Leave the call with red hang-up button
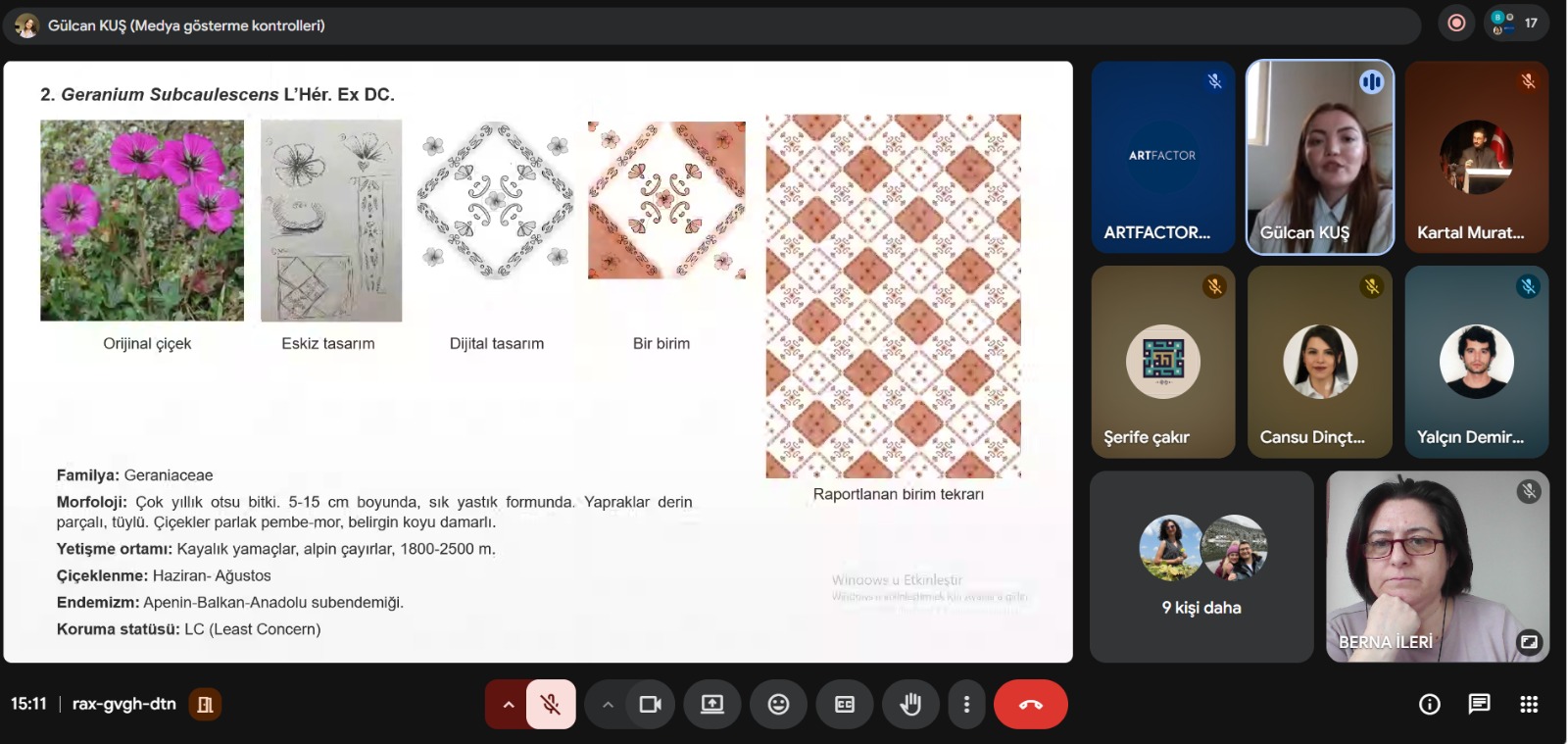 tap(1030, 704)
